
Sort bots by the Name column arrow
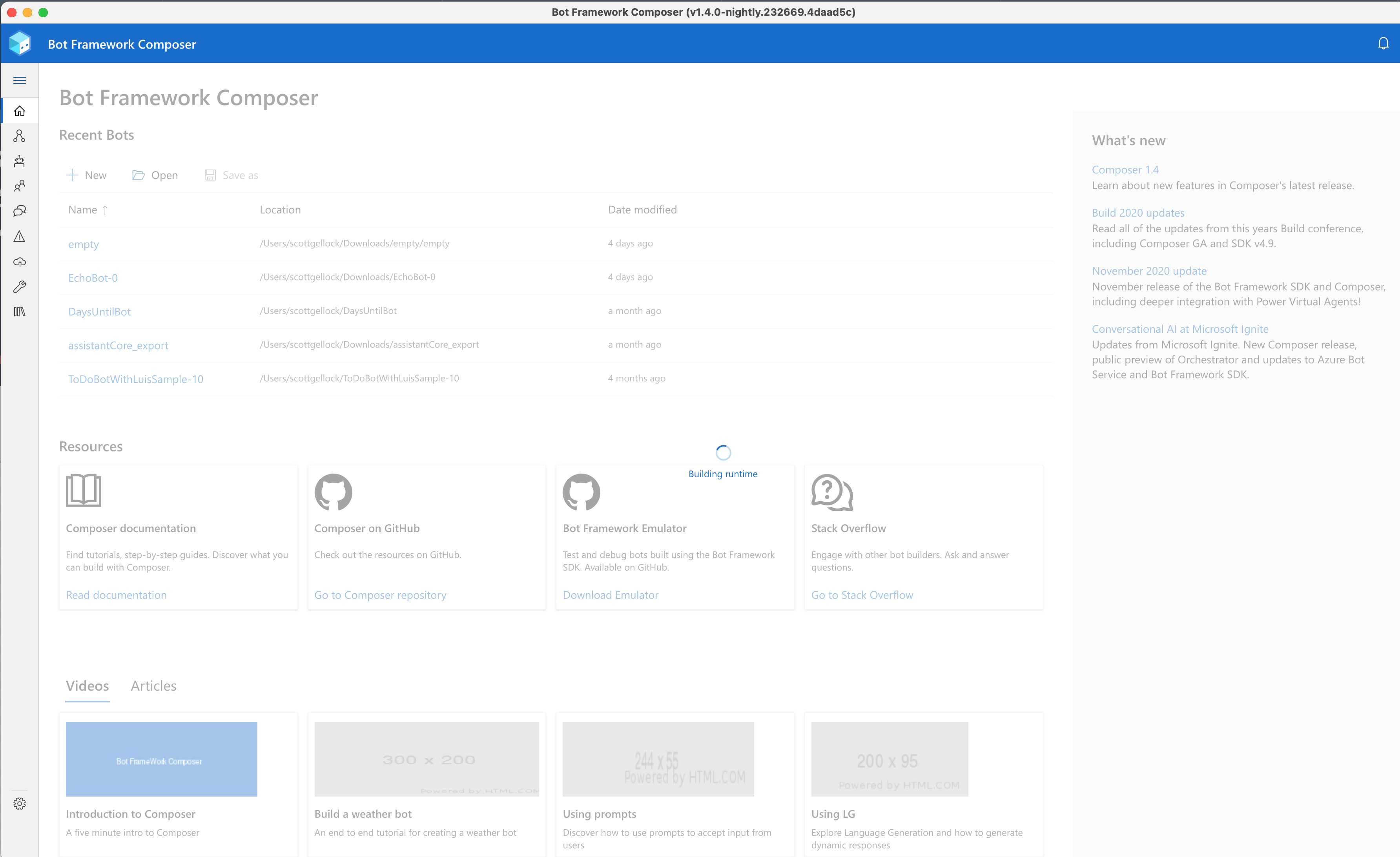pyautogui.click(x=105, y=210)
